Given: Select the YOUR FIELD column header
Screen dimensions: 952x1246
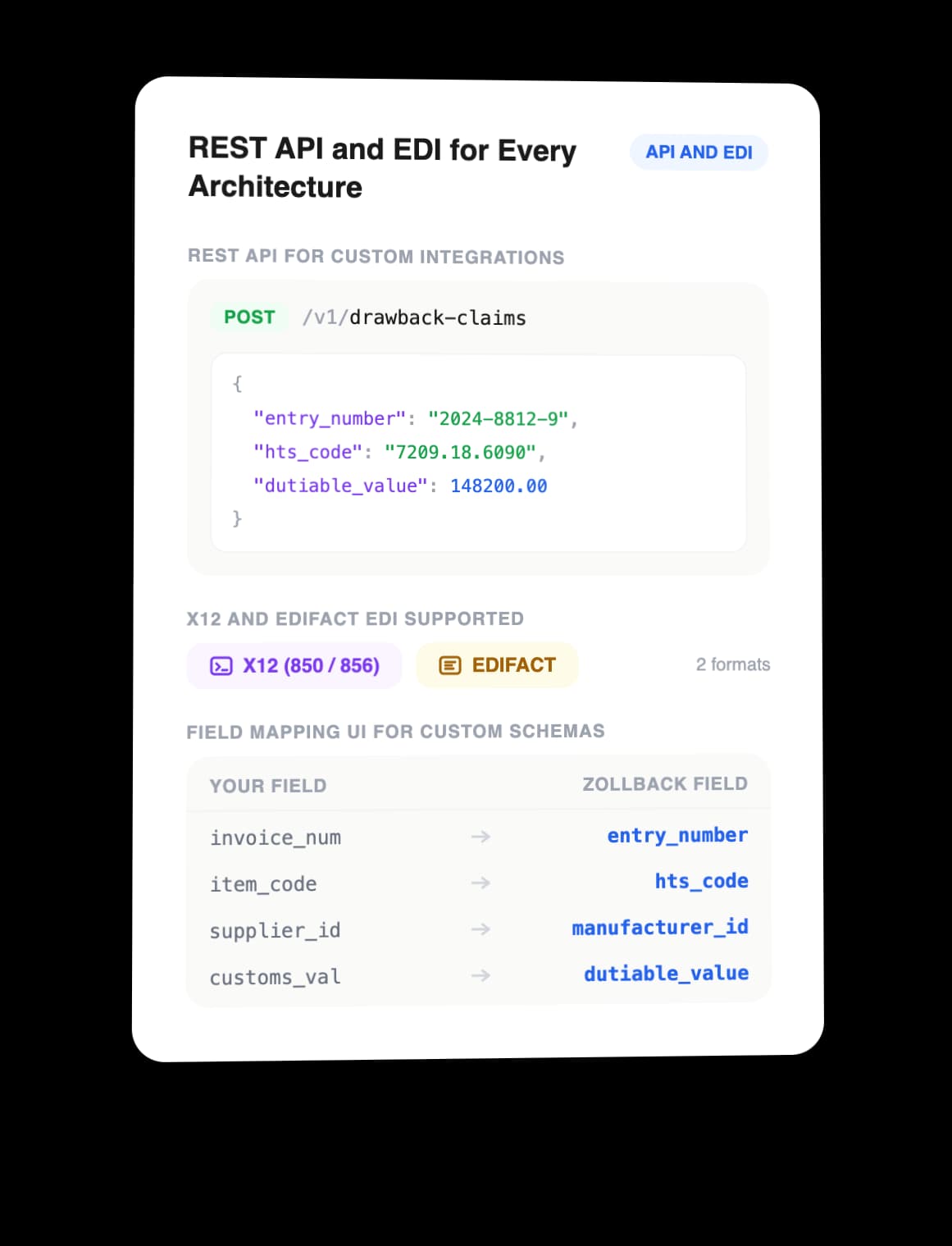Looking at the screenshot, I should pyautogui.click(x=266, y=785).
